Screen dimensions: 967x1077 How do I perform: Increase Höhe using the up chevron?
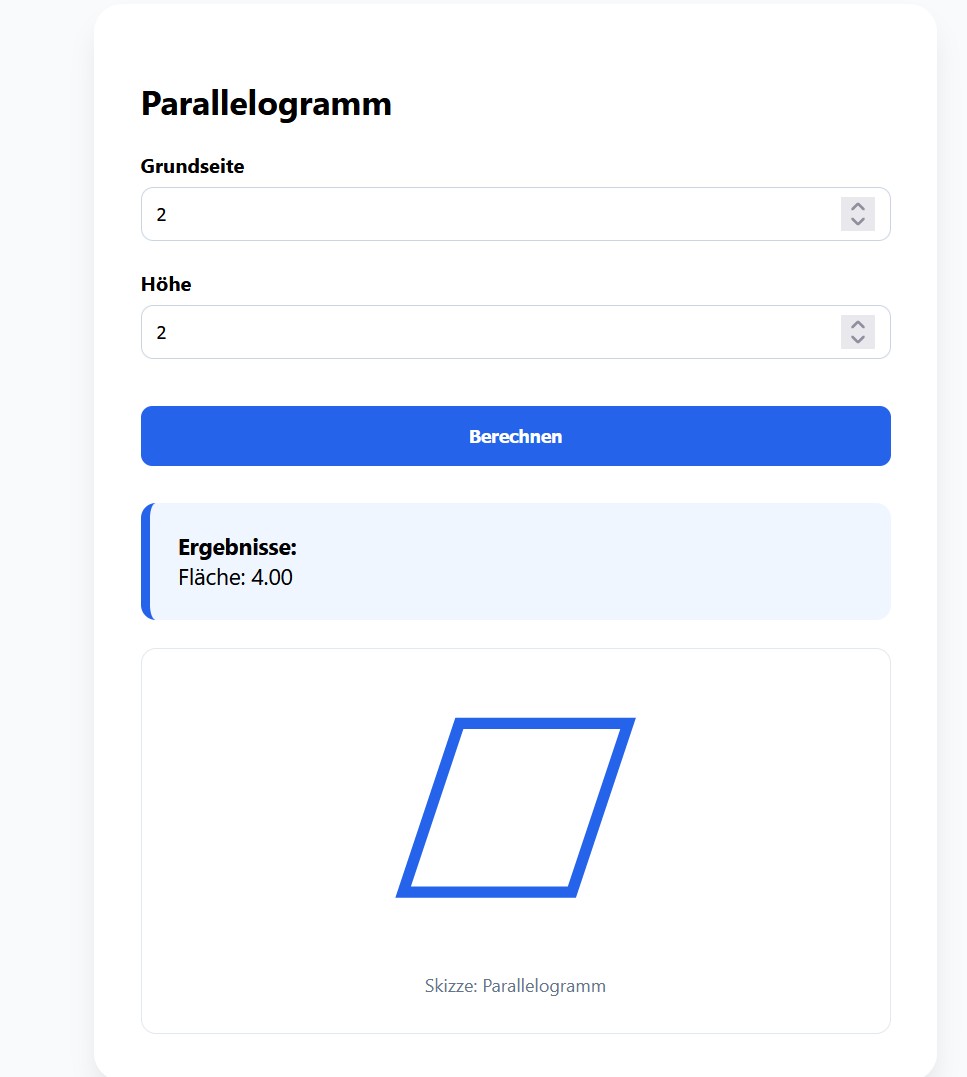click(x=857, y=325)
